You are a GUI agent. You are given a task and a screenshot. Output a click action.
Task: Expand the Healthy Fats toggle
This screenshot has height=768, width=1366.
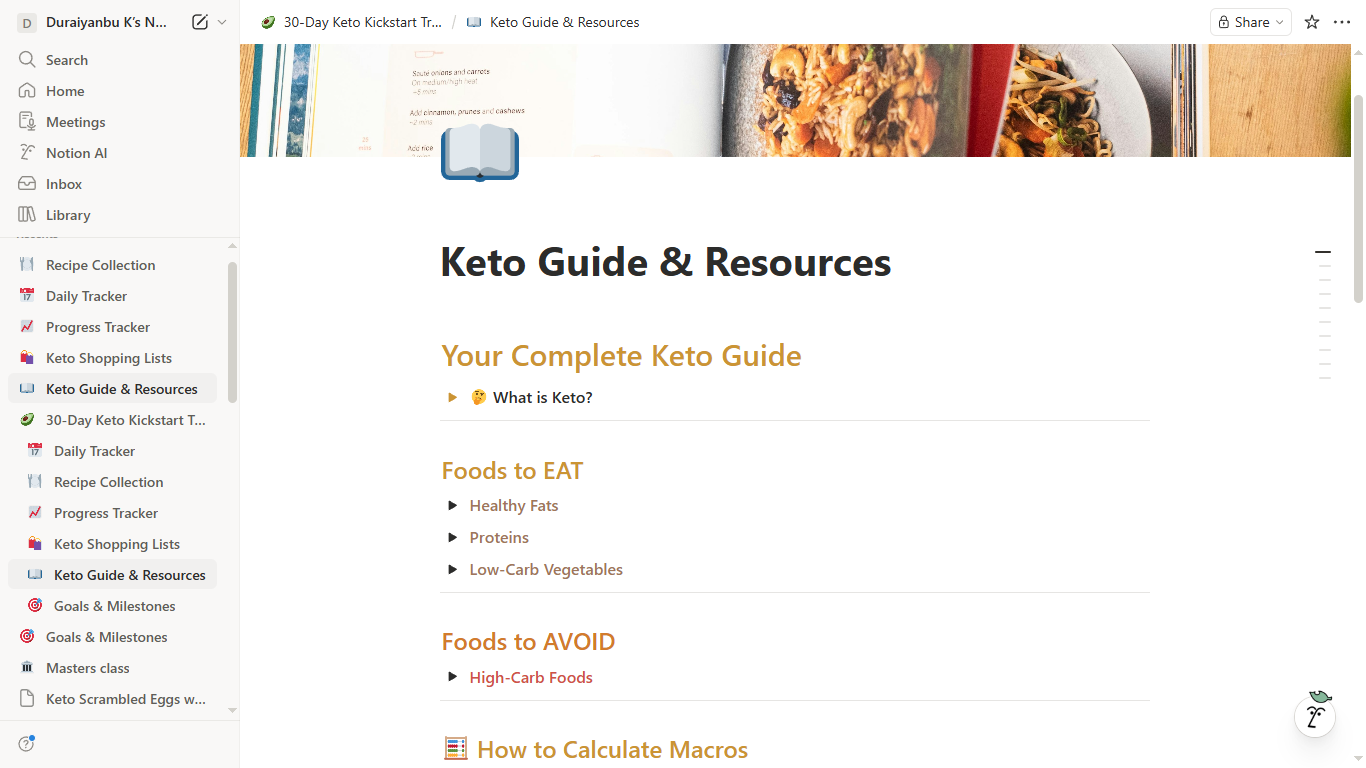coord(453,506)
